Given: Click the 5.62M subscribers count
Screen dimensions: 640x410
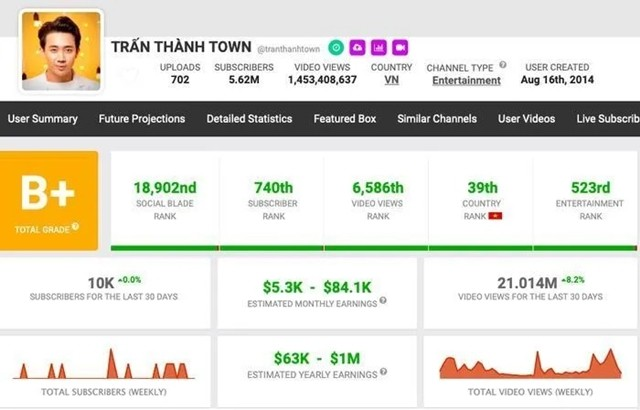Looking at the screenshot, I should coord(244,80).
